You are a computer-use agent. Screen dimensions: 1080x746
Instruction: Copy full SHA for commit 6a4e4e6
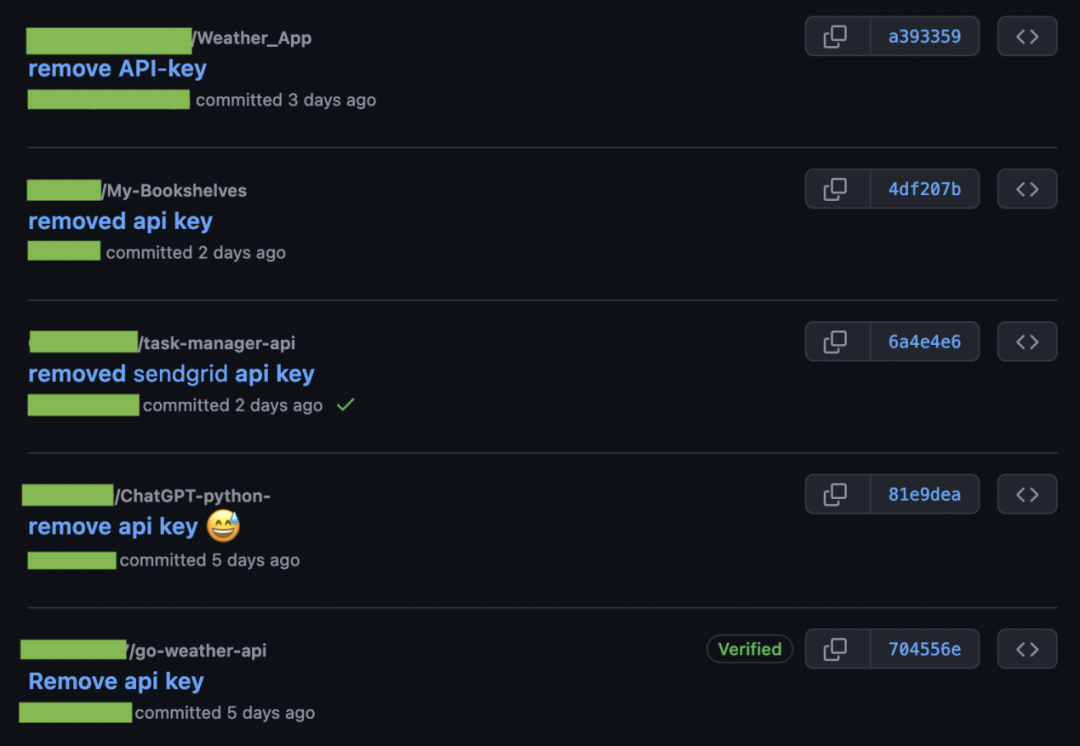(x=836, y=342)
